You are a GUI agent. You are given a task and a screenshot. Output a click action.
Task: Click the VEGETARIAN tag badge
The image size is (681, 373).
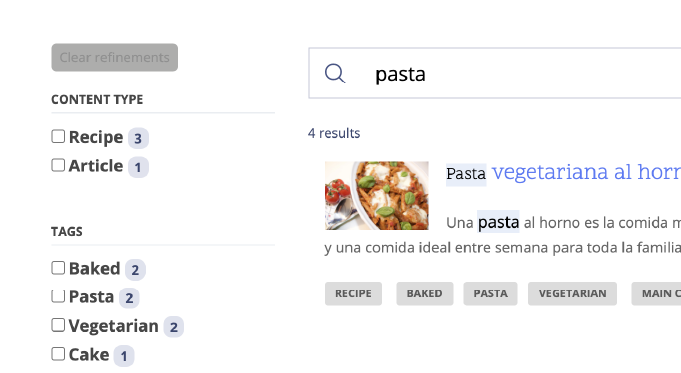[x=572, y=294]
